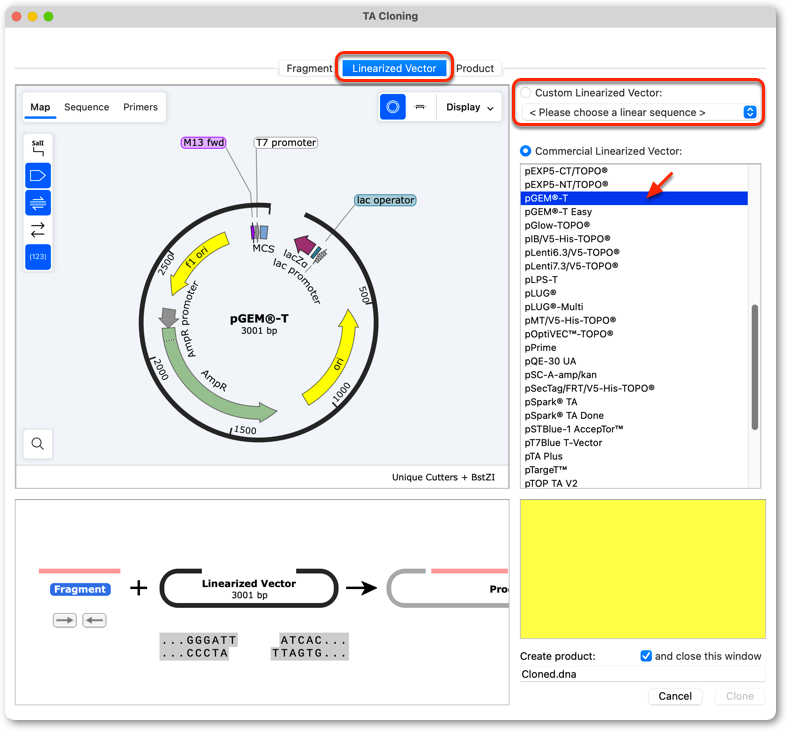Click the vector list scrollbar thumb
787x731 pixels.
tap(754, 367)
